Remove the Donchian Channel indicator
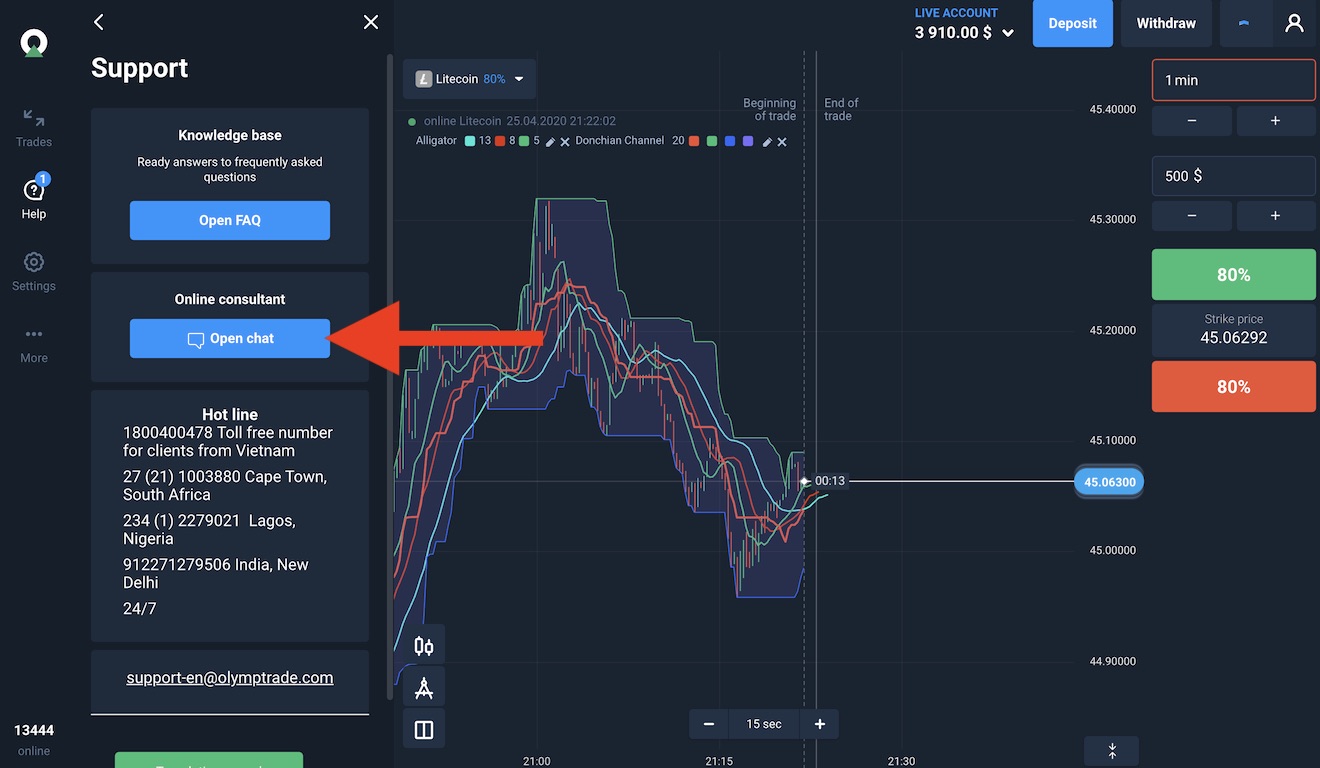Screen dimensions: 1320x768 782,142
